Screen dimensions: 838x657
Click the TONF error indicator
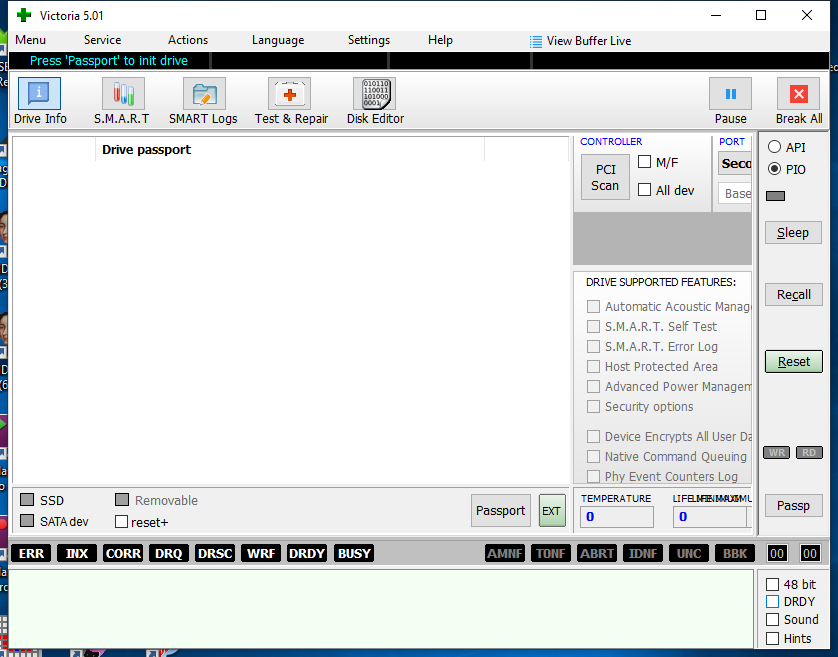point(550,553)
